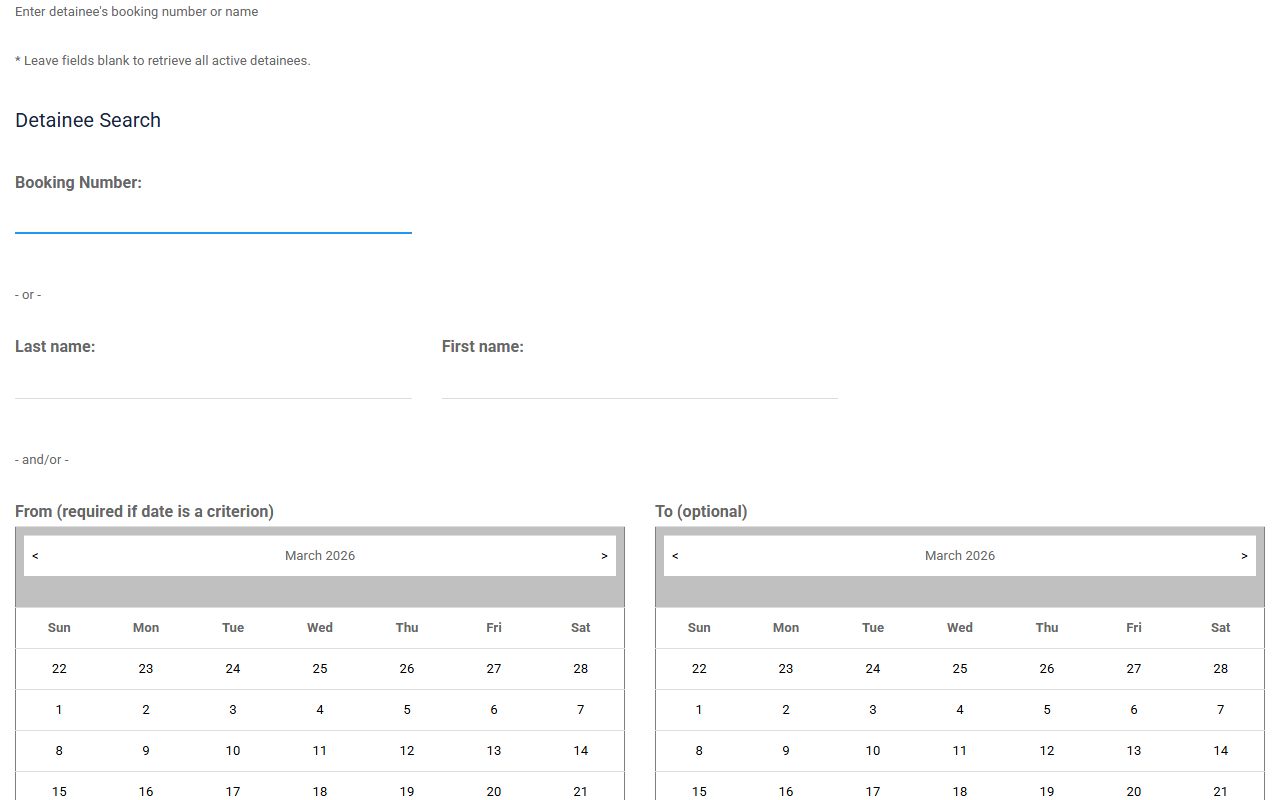Pick March 20 in the From calendar

494,791
